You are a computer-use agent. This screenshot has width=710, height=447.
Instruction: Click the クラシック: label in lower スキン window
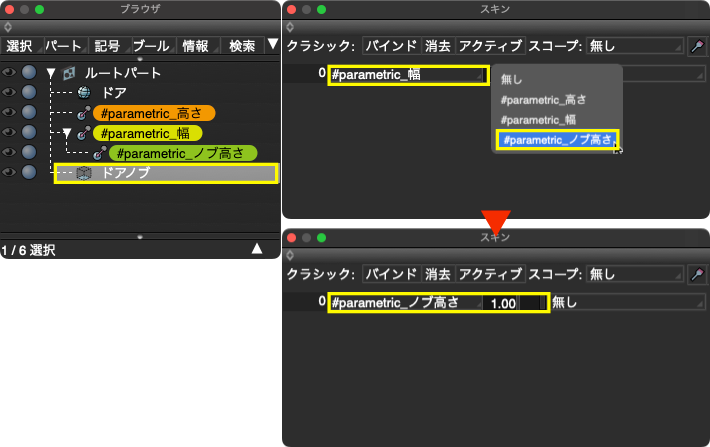pos(321,274)
